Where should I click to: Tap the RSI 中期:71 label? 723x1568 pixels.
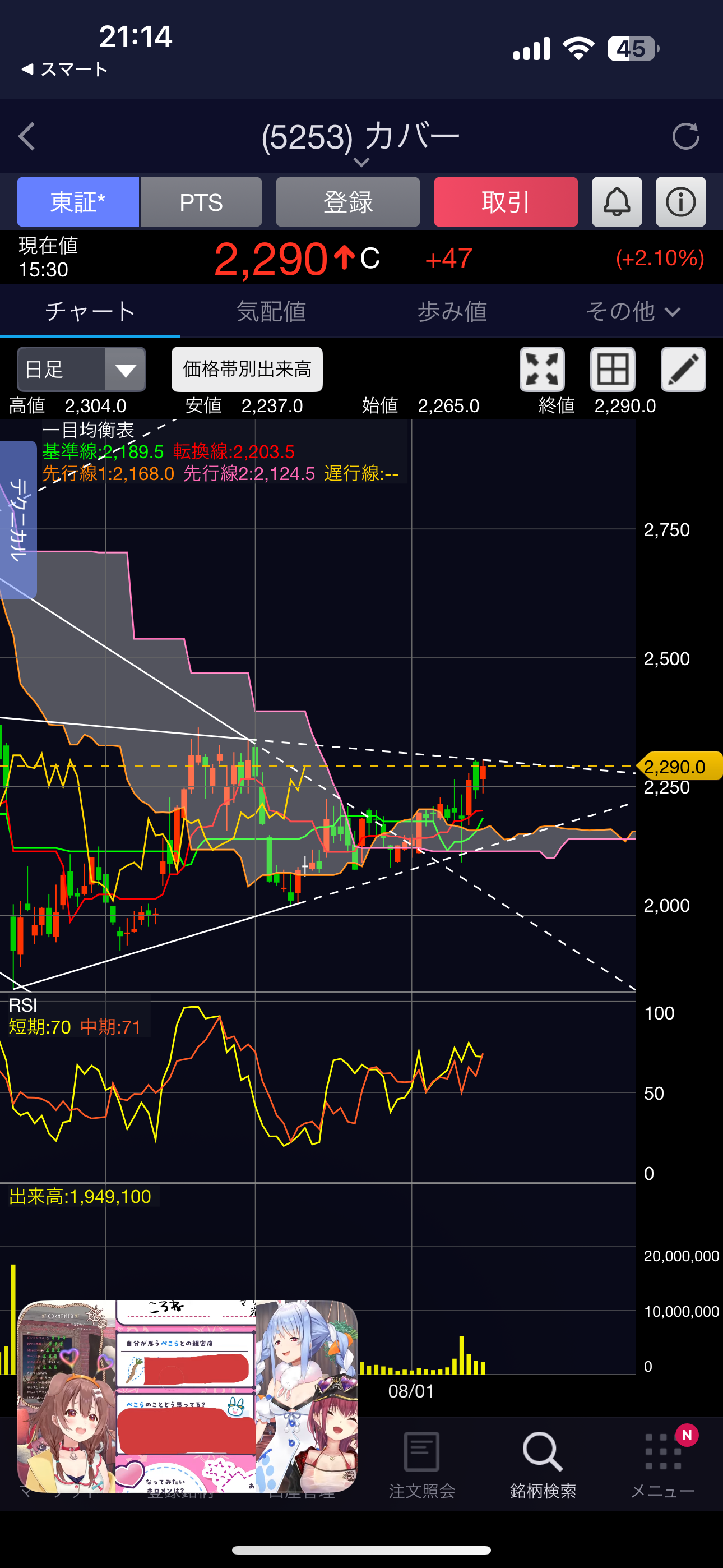click(x=111, y=1027)
